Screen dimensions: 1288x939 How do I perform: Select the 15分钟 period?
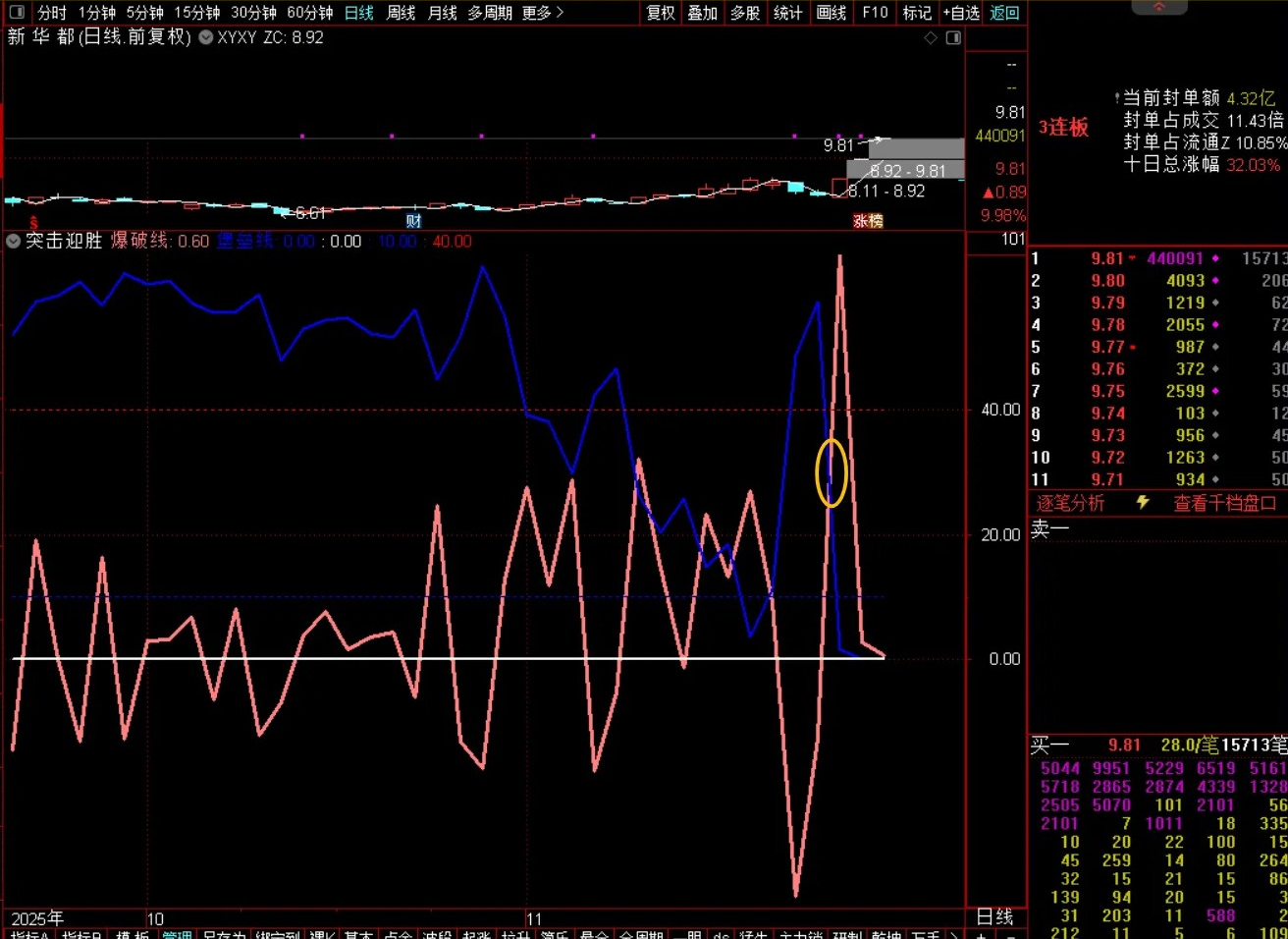pos(197,13)
